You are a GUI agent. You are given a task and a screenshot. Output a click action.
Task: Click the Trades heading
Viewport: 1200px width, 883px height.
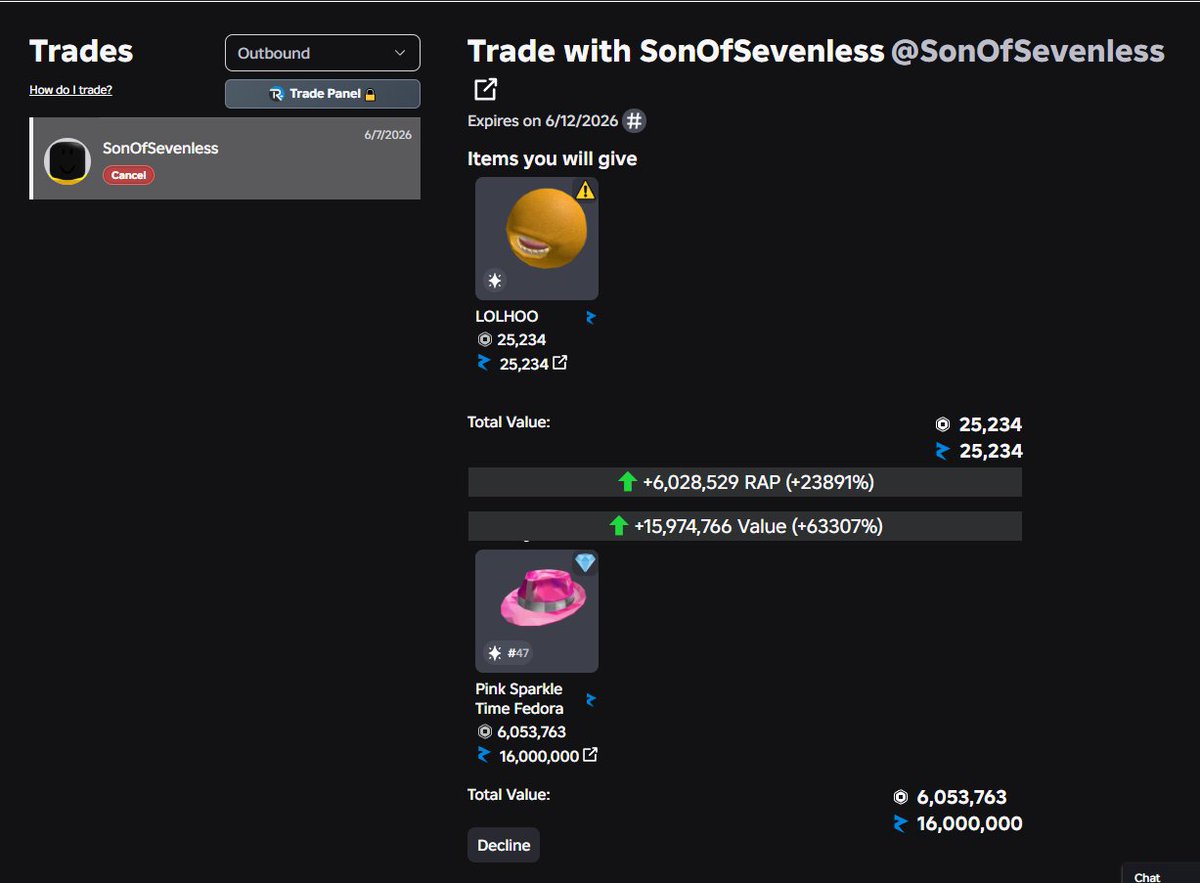(81, 51)
